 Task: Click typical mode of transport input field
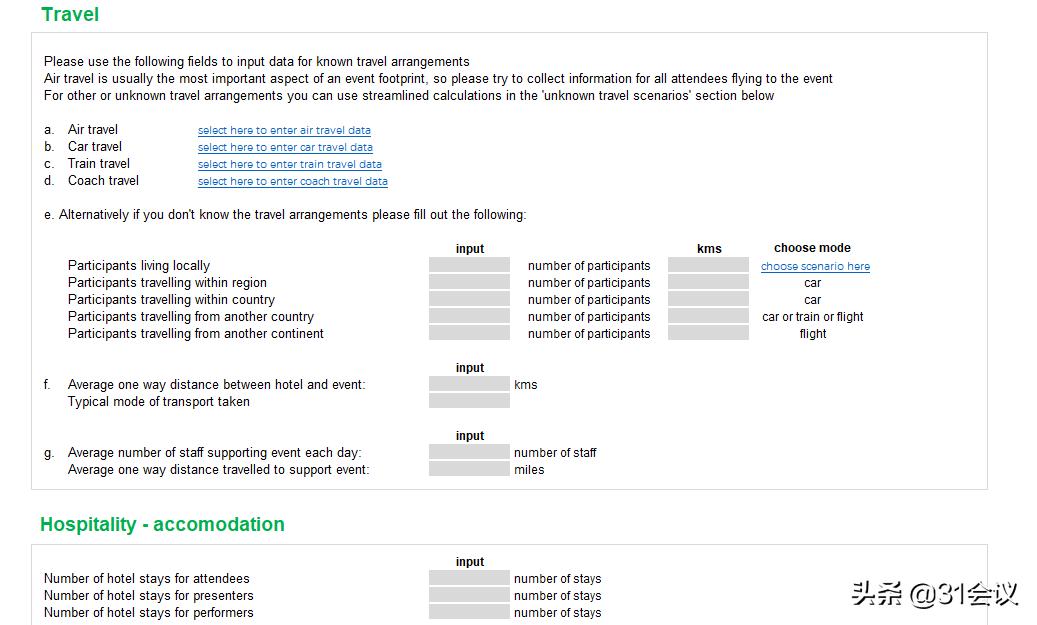[x=469, y=401]
